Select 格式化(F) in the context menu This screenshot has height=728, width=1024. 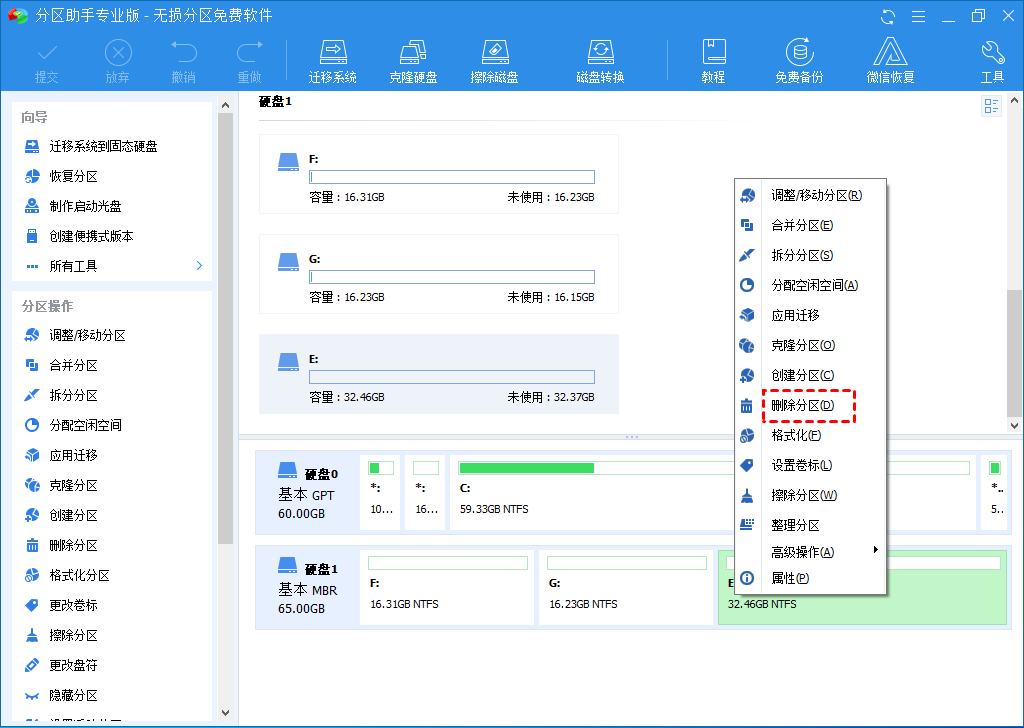(x=796, y=436)
